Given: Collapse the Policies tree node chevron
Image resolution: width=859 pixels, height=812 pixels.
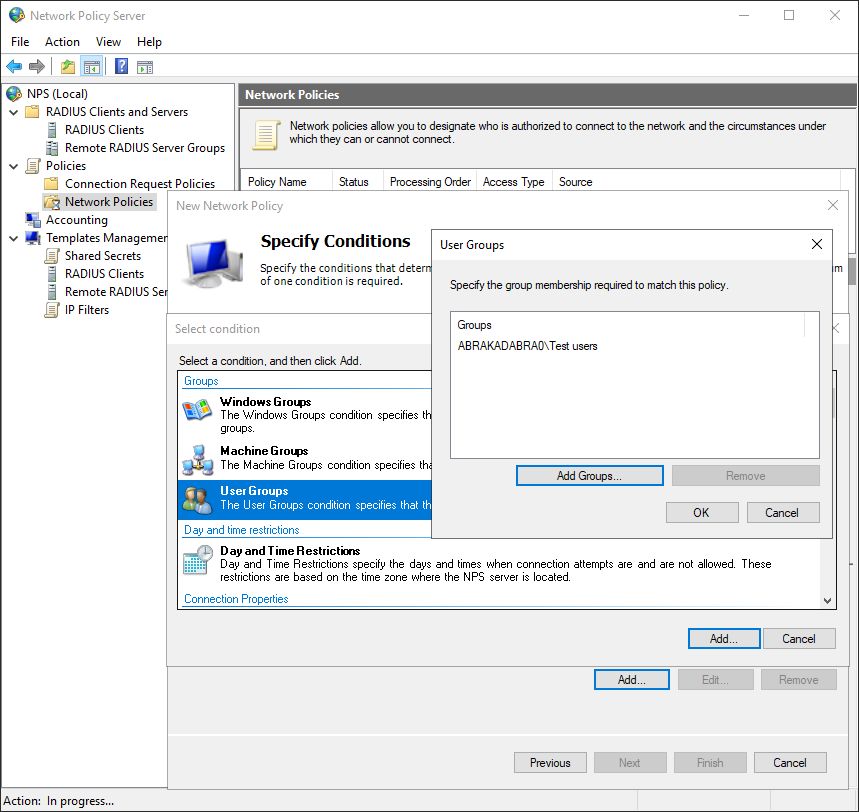Looking at the screenshot, I should click(x=14, y=166).
